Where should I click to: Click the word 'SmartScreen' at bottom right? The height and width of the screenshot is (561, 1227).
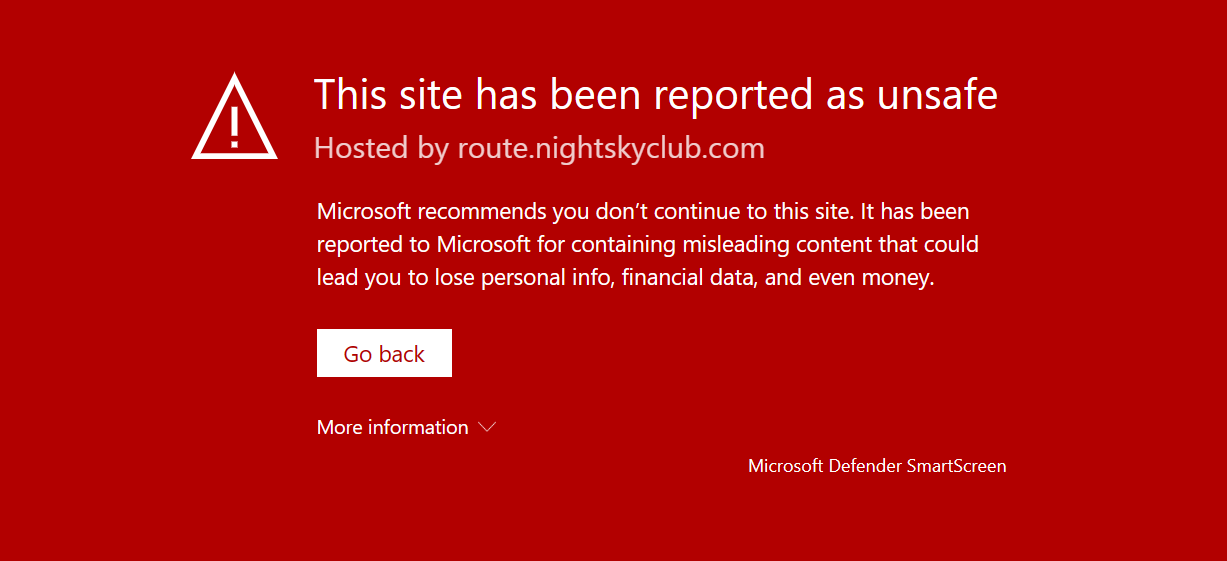click(x=956, y=466)
